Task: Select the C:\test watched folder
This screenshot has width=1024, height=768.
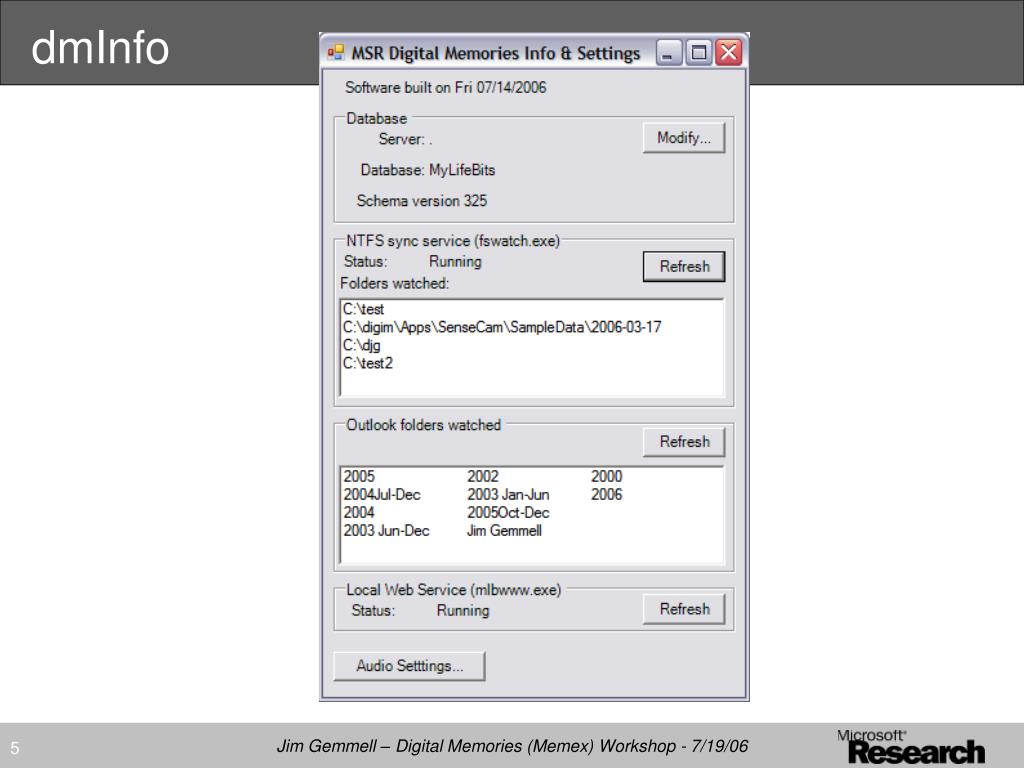Action: [x=364, y=310]
